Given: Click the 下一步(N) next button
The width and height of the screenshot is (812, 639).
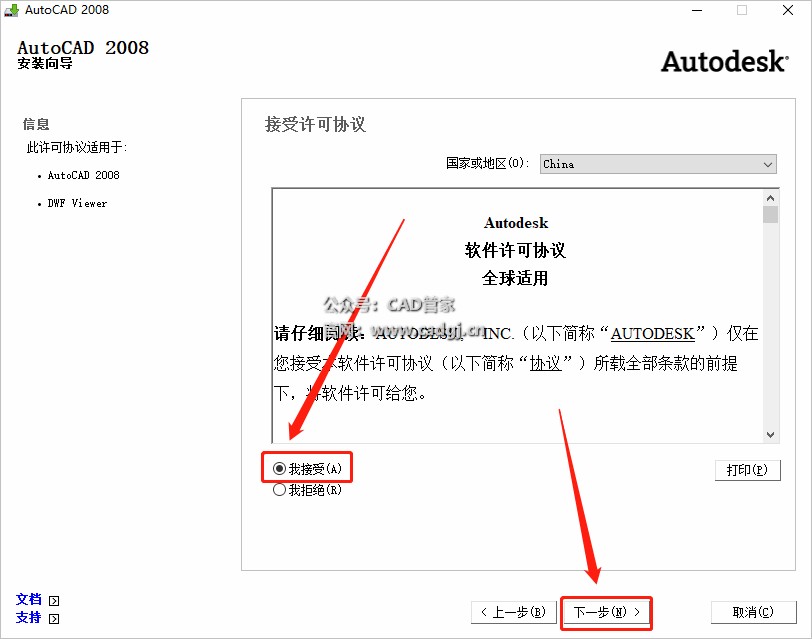Looking at the screenshot, I should click(606, 612).
